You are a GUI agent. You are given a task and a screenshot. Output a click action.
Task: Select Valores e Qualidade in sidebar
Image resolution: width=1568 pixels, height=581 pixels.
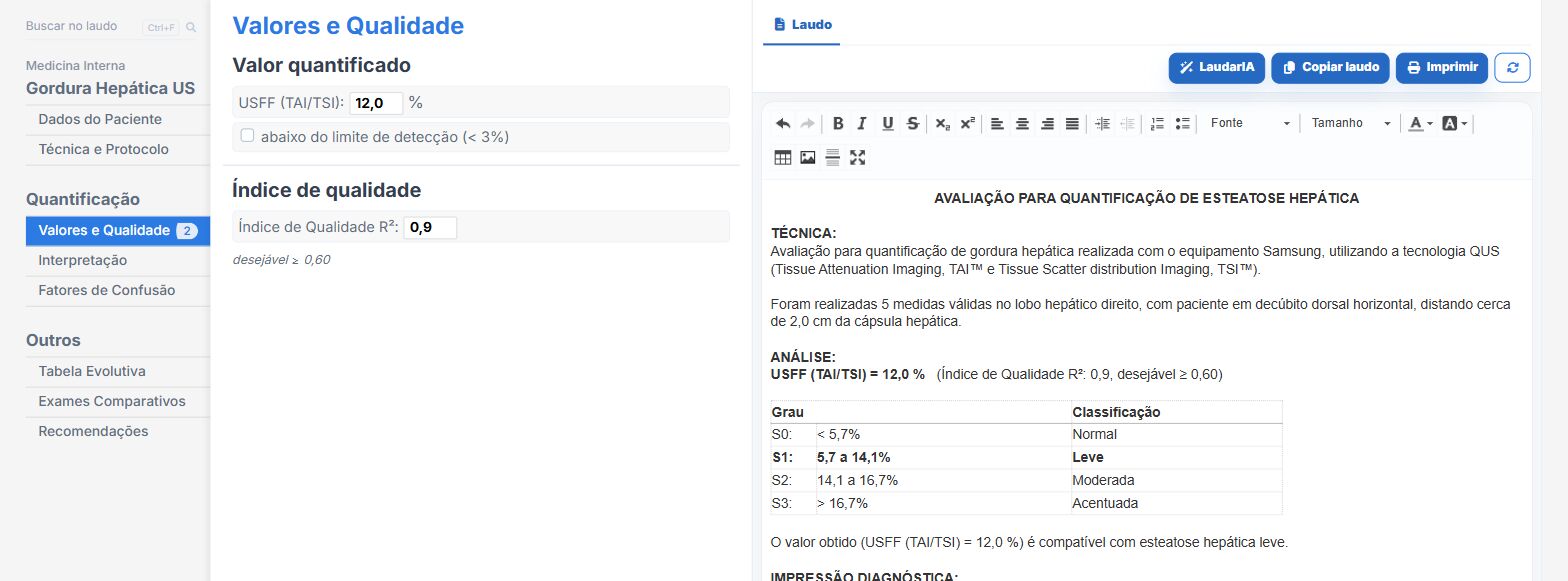point(118,230)
